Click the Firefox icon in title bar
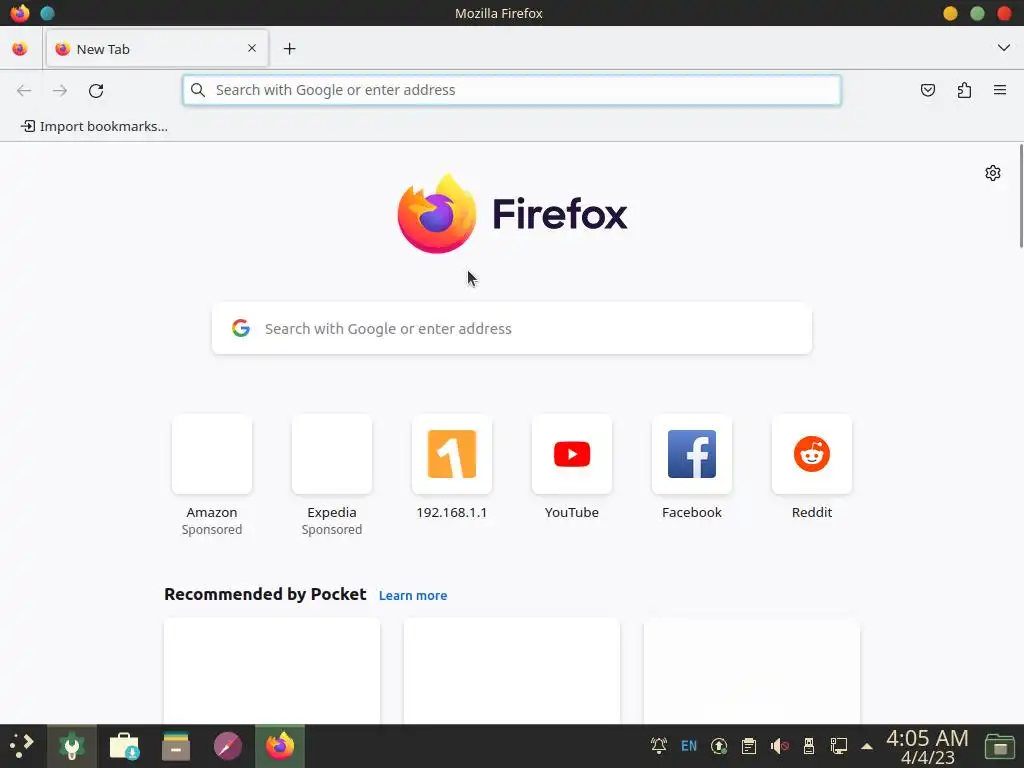The height and width of the screenshot is (768, 1024). click(x=20, y=13)
